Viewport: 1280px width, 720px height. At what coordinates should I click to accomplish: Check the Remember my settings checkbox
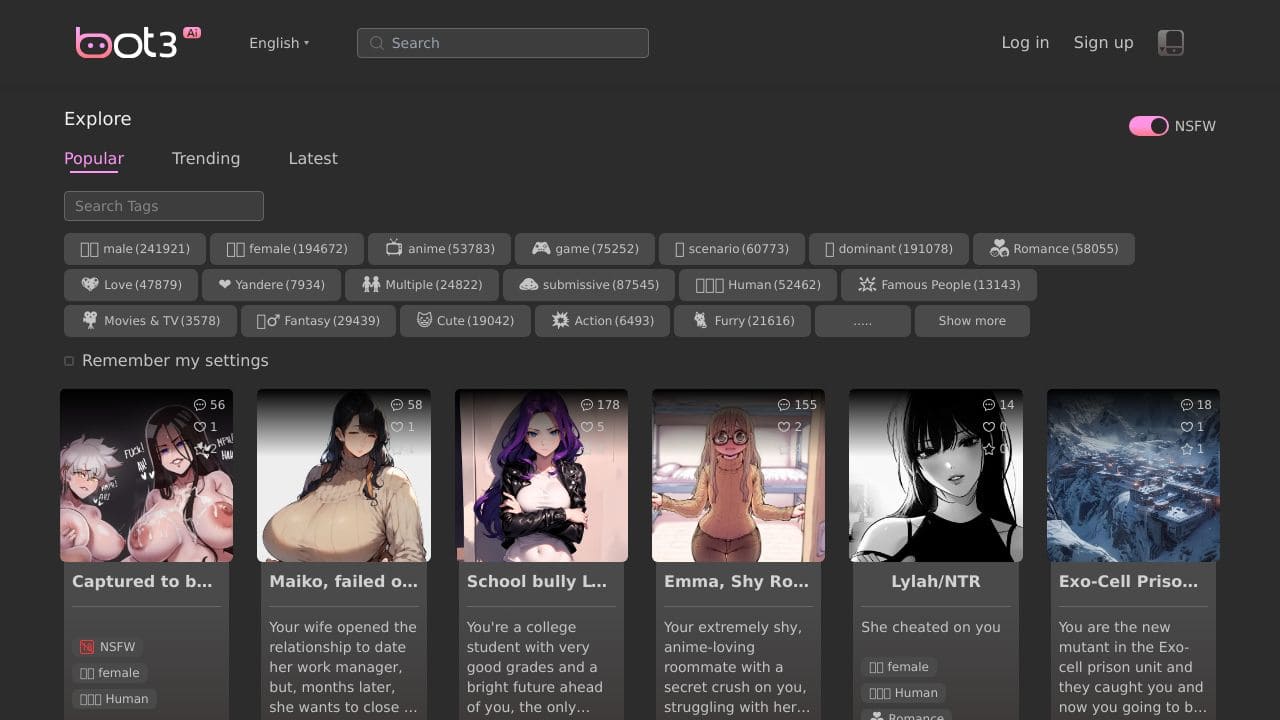[69, 361]
